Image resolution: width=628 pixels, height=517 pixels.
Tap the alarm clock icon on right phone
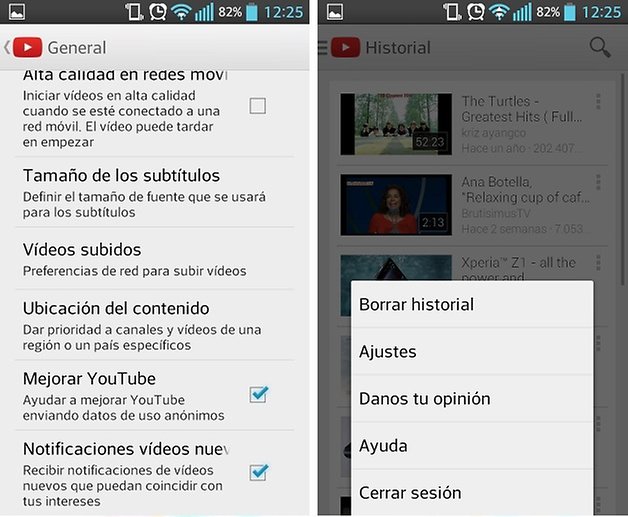[476, 12]
